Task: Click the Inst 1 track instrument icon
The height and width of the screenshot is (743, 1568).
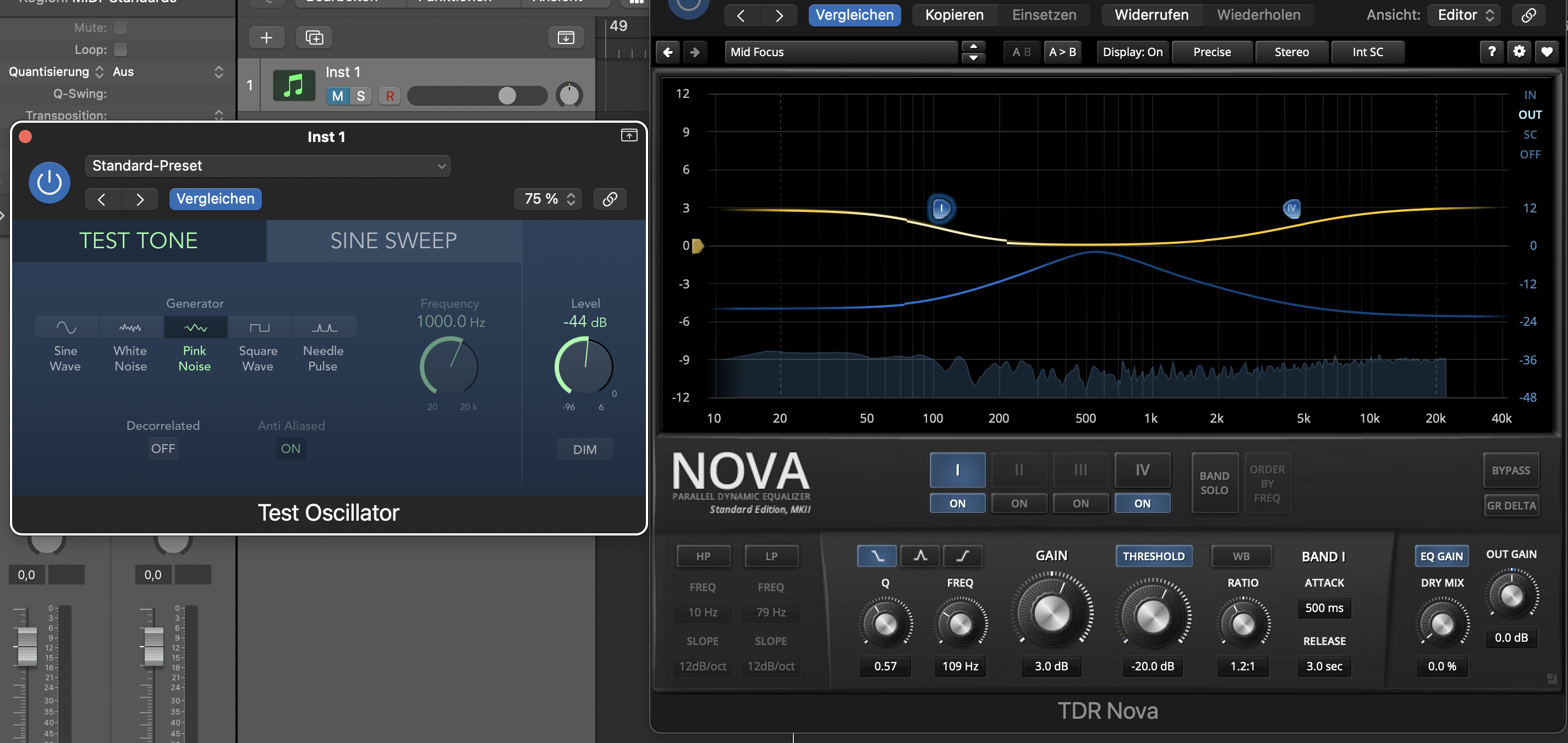Action: point(294,85)
